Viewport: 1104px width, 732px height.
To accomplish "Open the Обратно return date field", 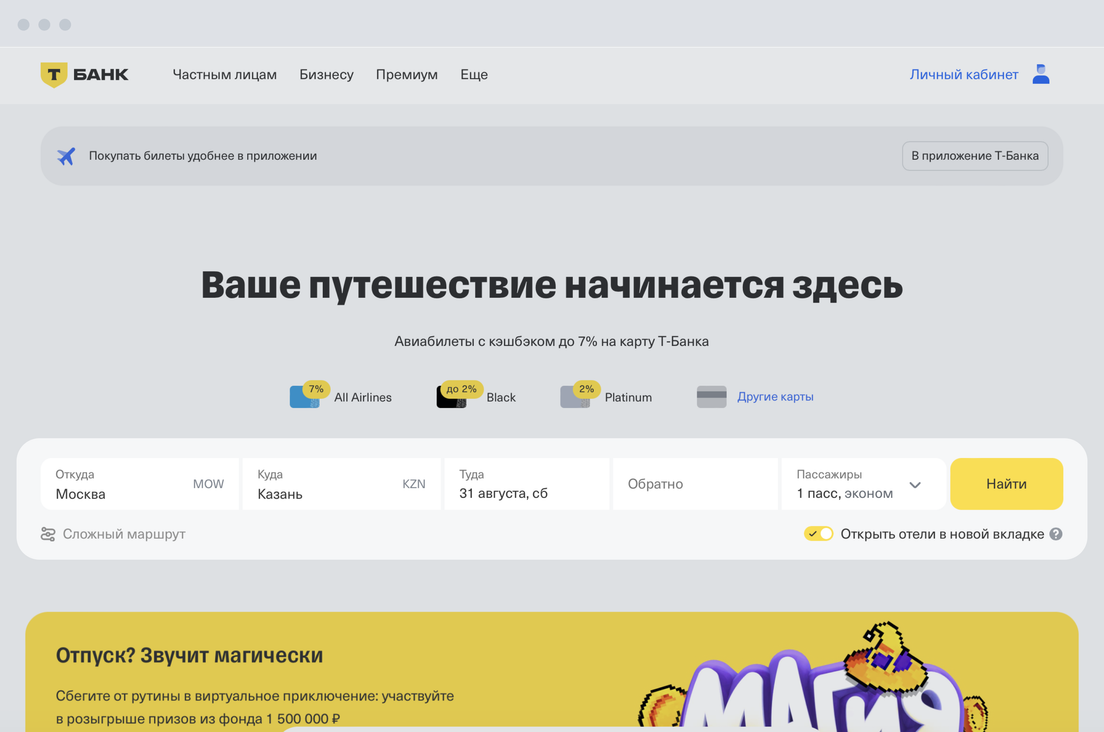I will (x=695, y=484).
